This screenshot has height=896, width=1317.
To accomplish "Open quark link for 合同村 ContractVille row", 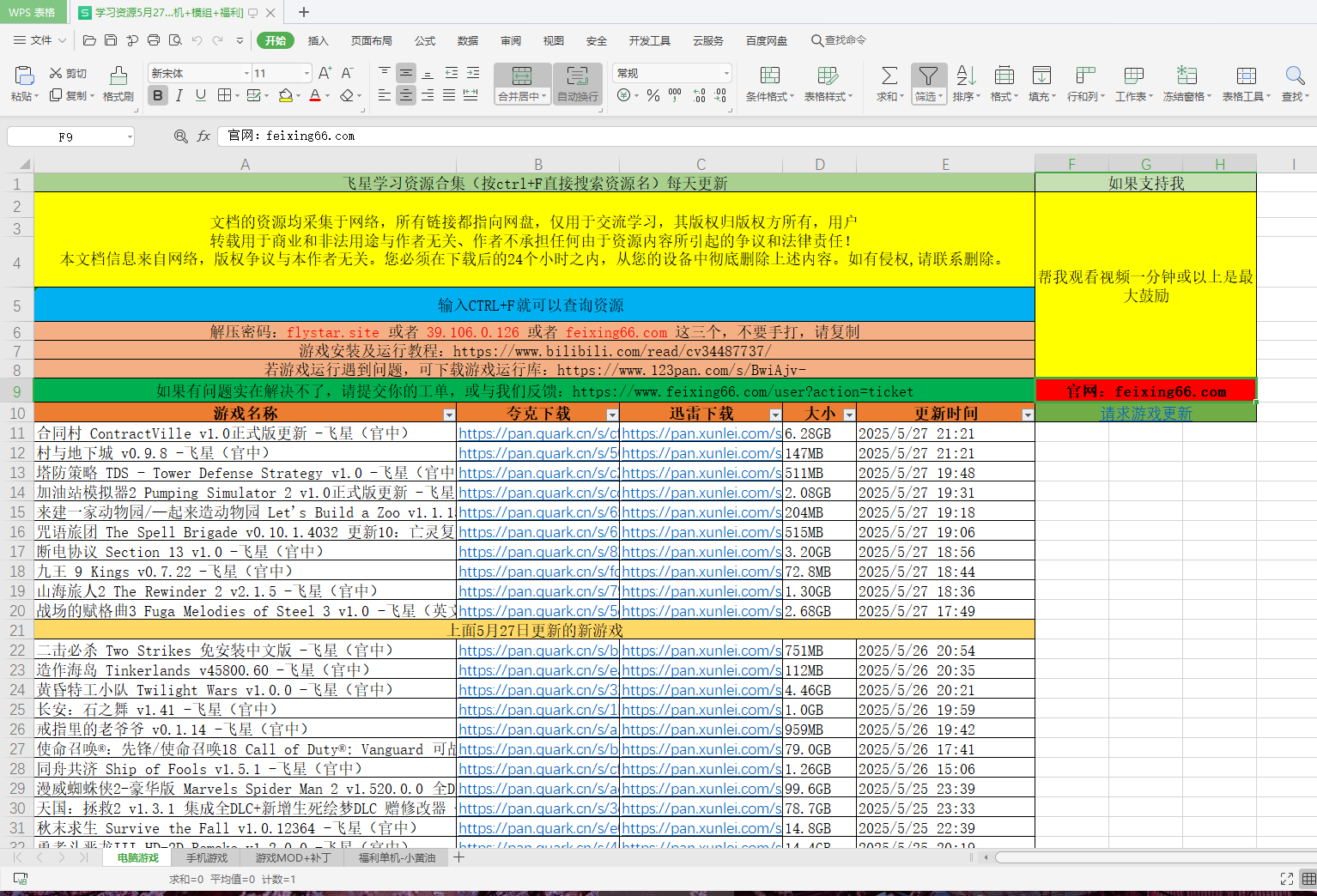I will pos(538,433).
